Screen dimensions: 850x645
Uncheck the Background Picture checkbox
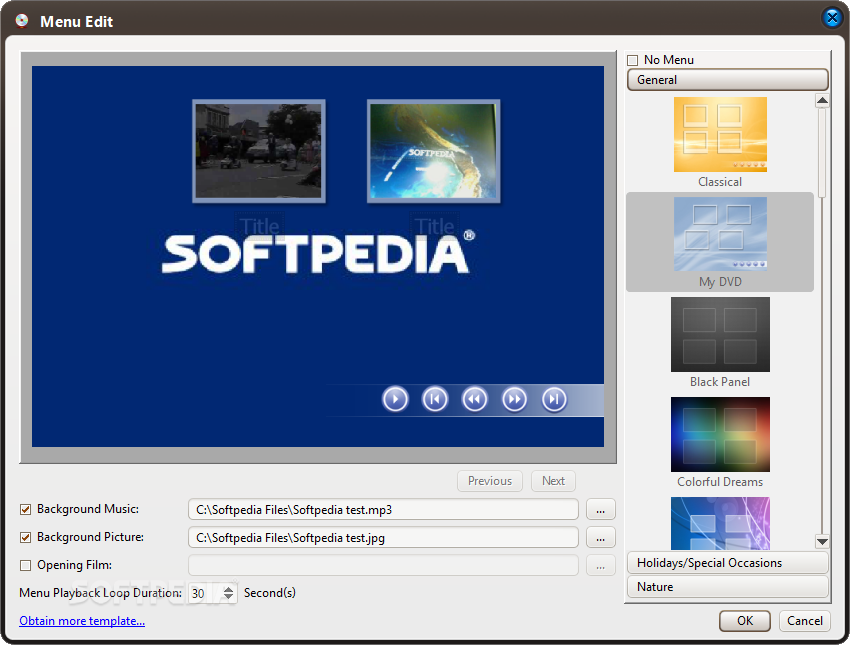(25, 538)
